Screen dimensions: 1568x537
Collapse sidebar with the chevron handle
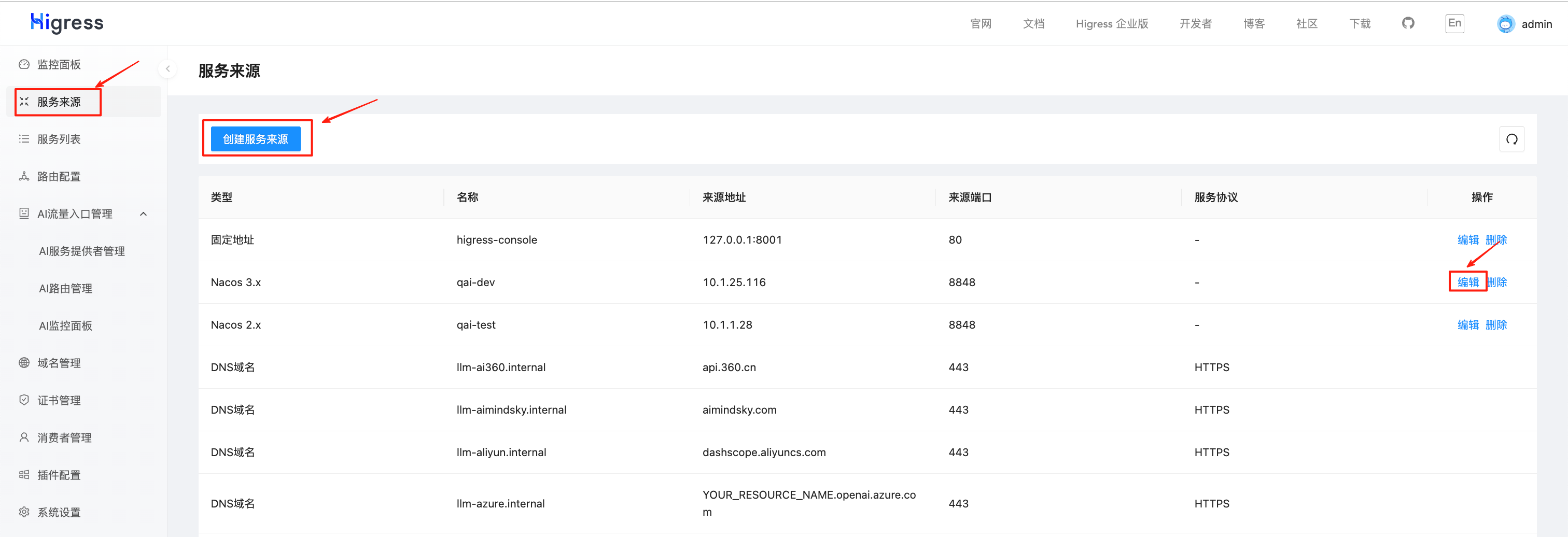[167, 69]
